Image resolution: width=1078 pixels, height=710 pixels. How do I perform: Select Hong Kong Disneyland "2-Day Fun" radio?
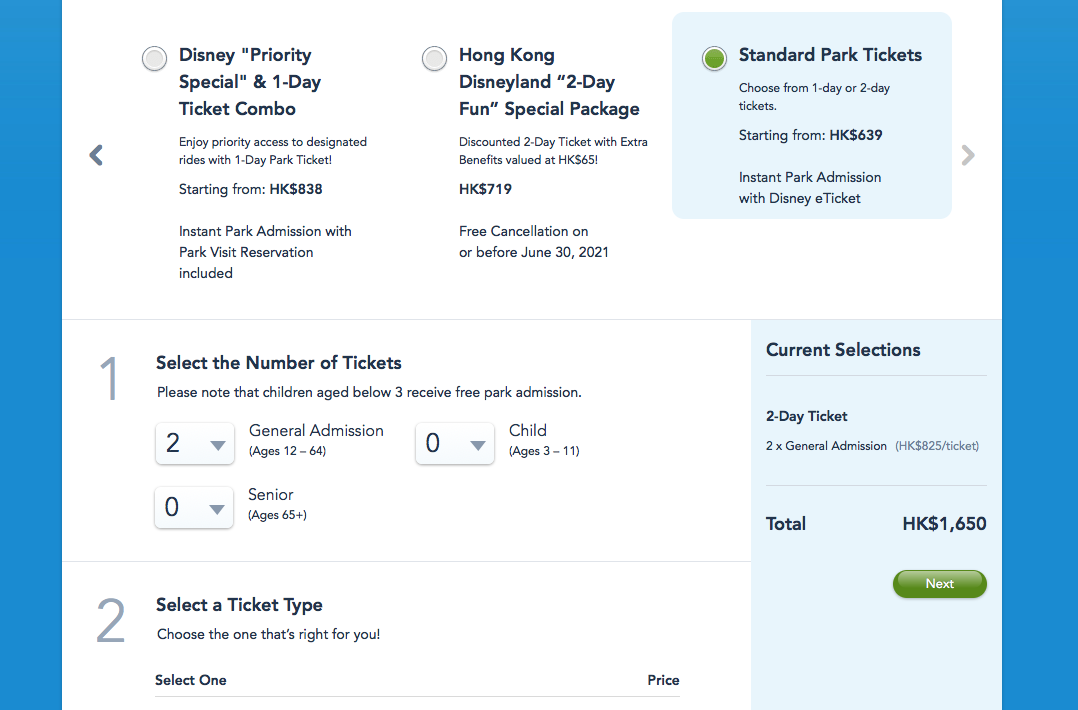pos(435,58)
